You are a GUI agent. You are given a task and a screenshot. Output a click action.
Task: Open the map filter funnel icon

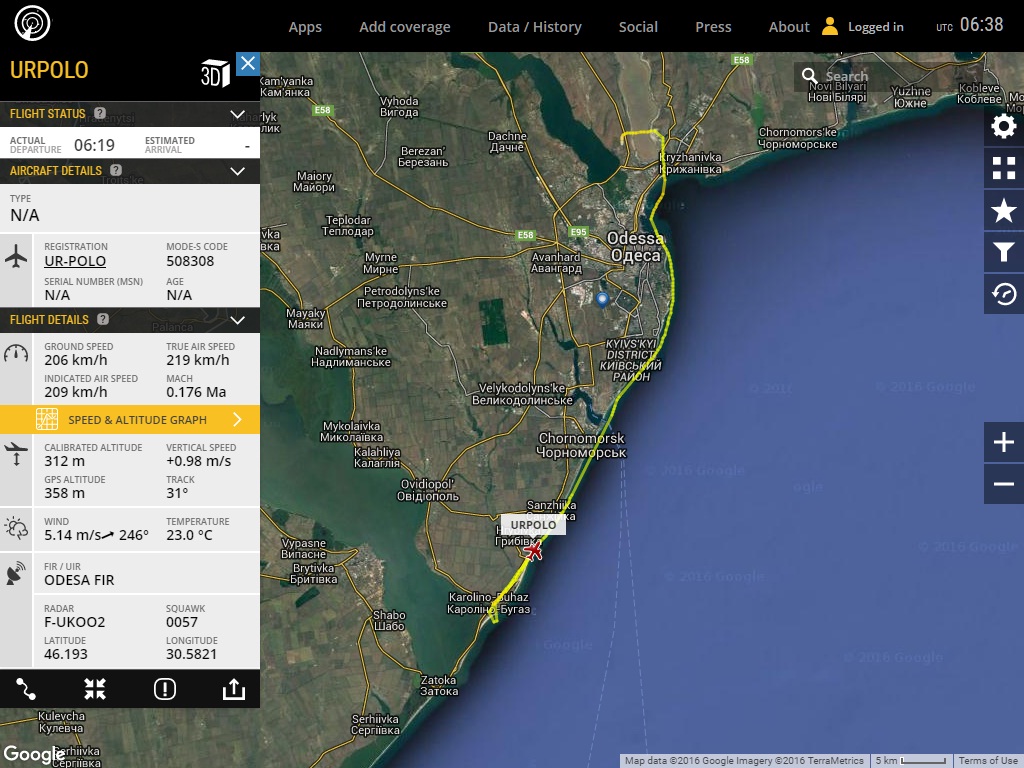[1003, 252]
